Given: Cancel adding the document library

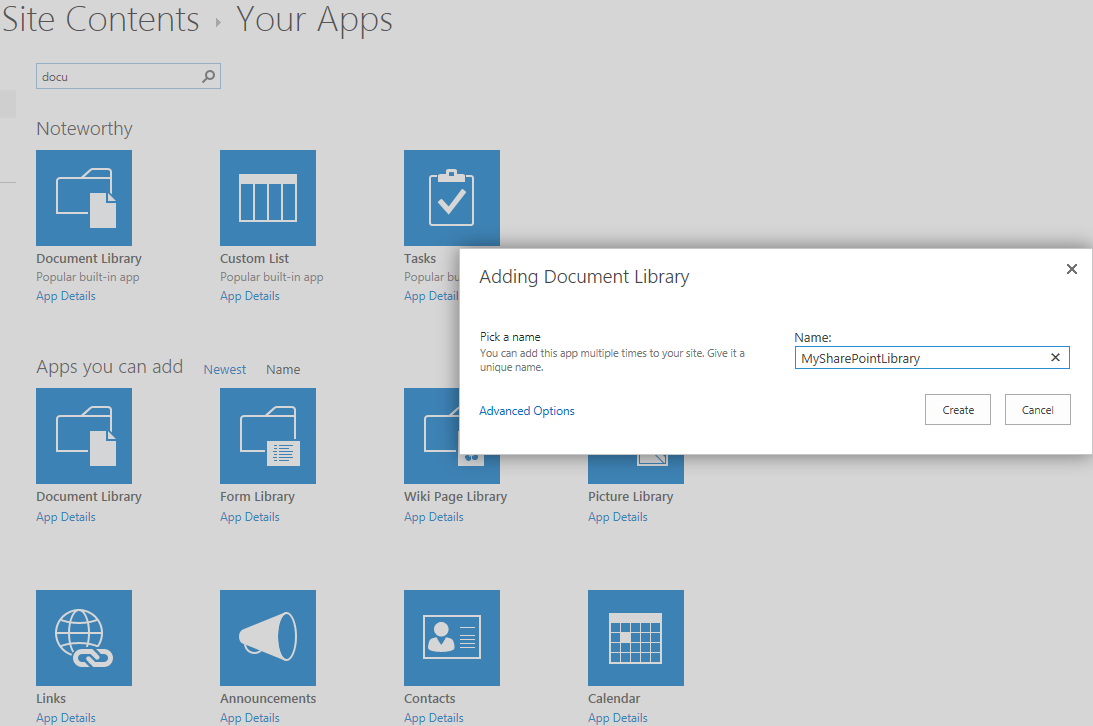Looking at the screenshot, I should pos(1037,410).
